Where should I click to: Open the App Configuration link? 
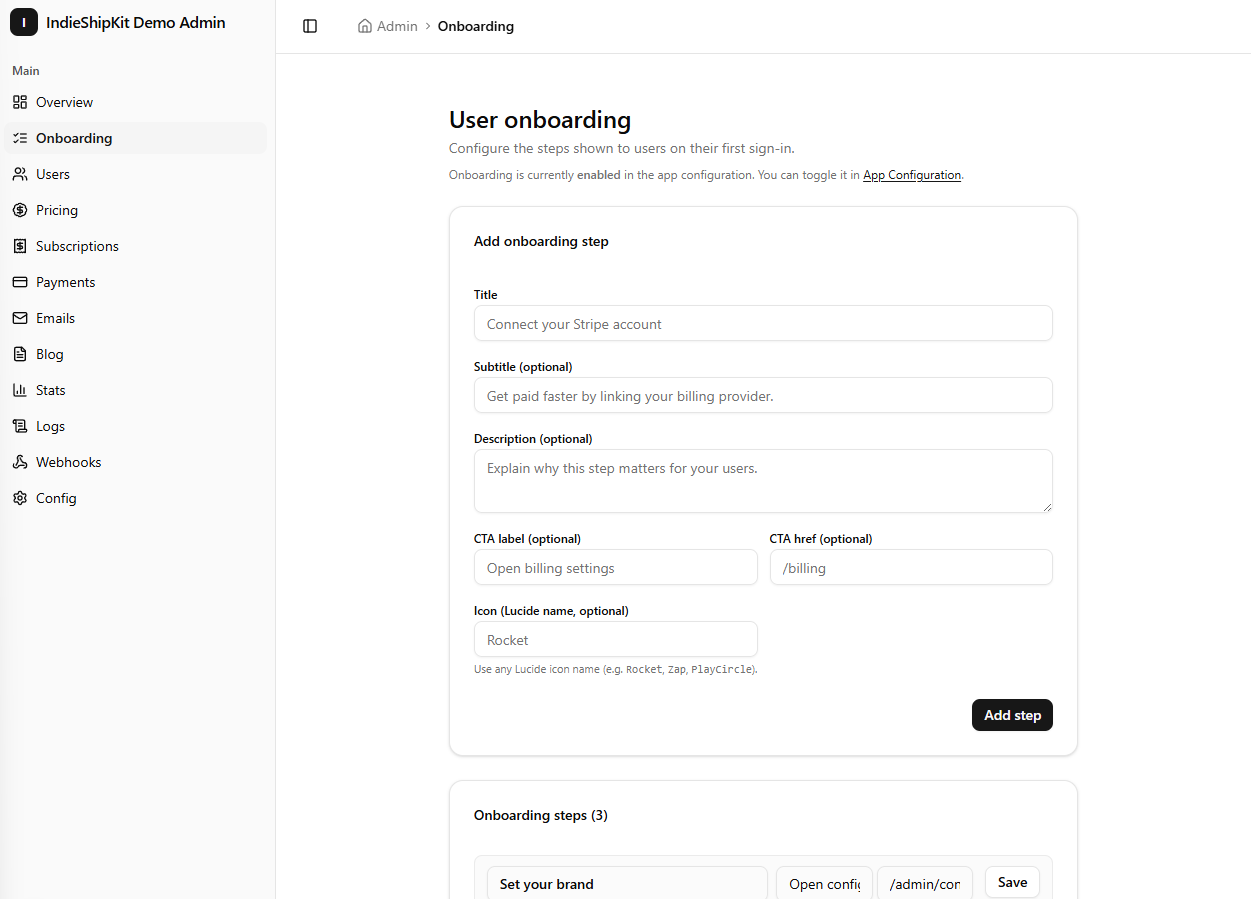pyautogui.click(x=912, y=175)
